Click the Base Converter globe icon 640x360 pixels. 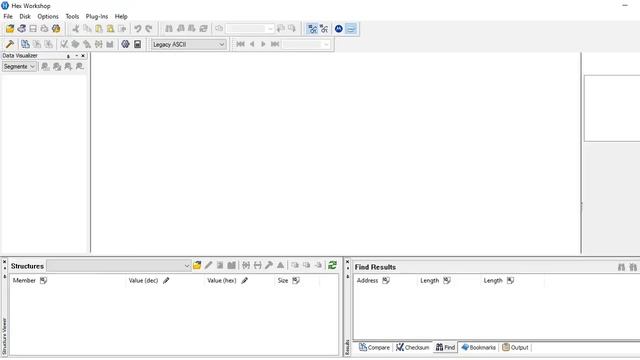(126, 44)
